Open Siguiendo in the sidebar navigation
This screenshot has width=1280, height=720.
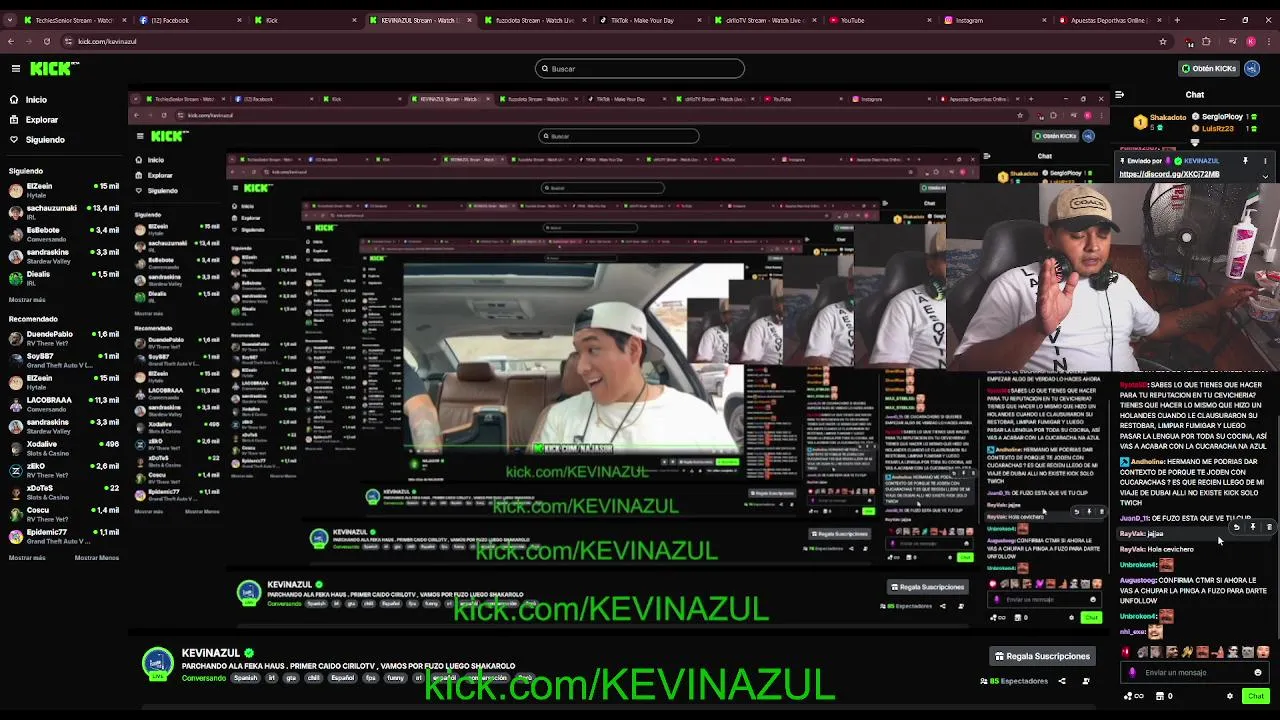(45, 140)
